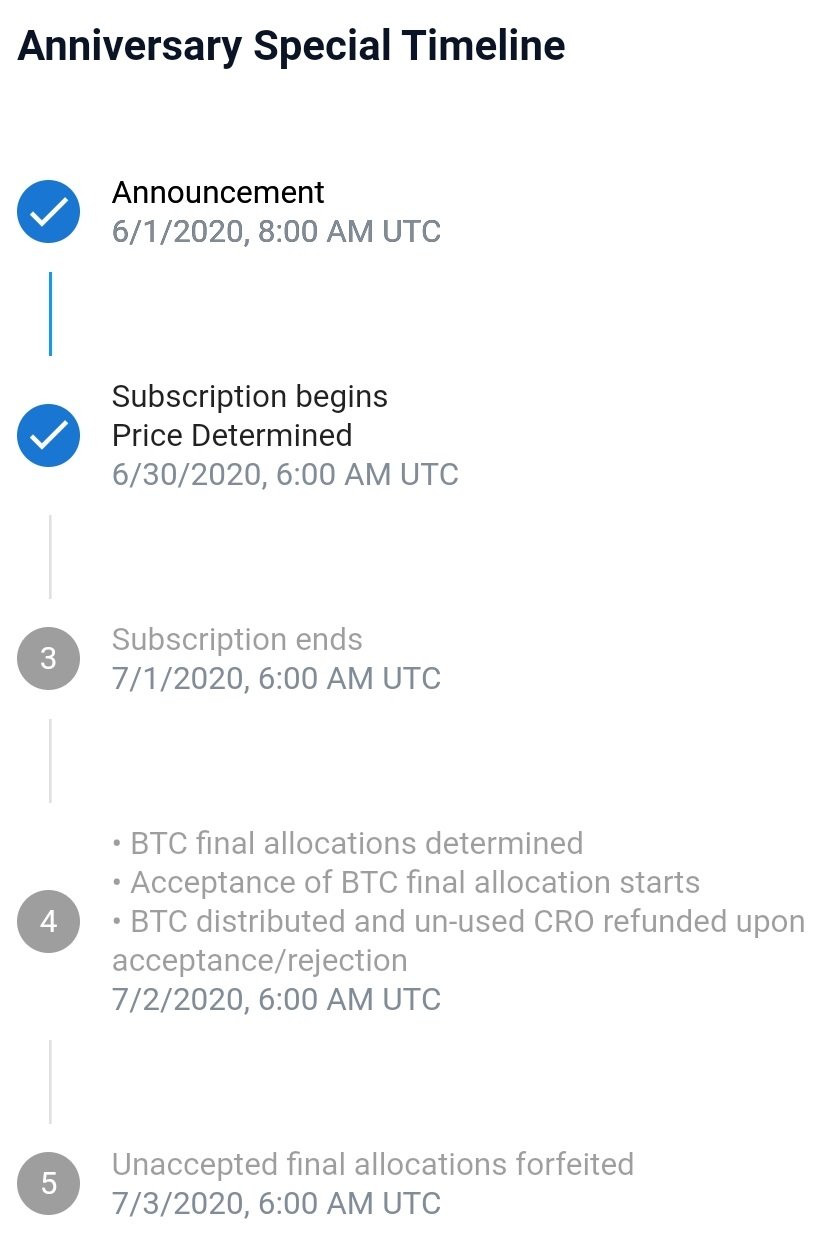The image size is (821, 1249).
Task: Click the Announcement blue checkmark icon
Action: pos(48,212)
